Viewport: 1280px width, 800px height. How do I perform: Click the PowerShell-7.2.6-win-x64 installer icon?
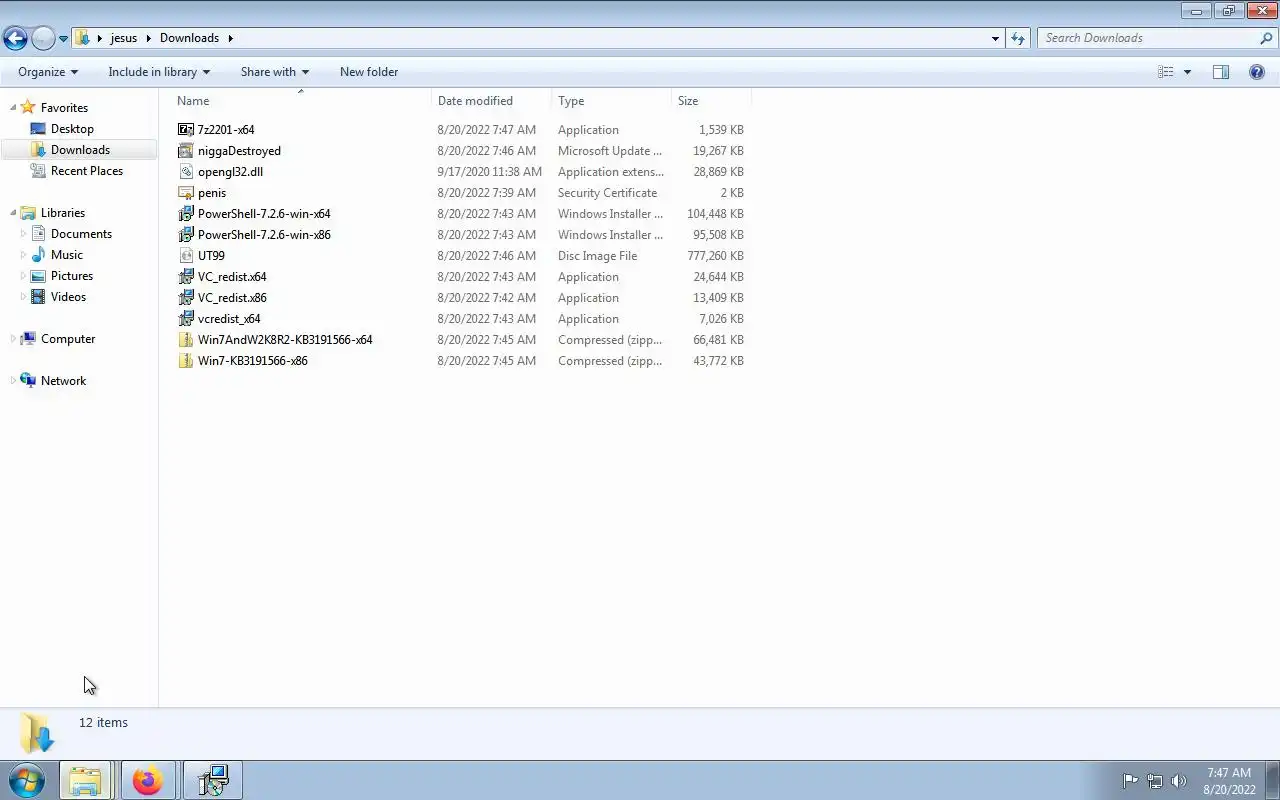[185, 214]
